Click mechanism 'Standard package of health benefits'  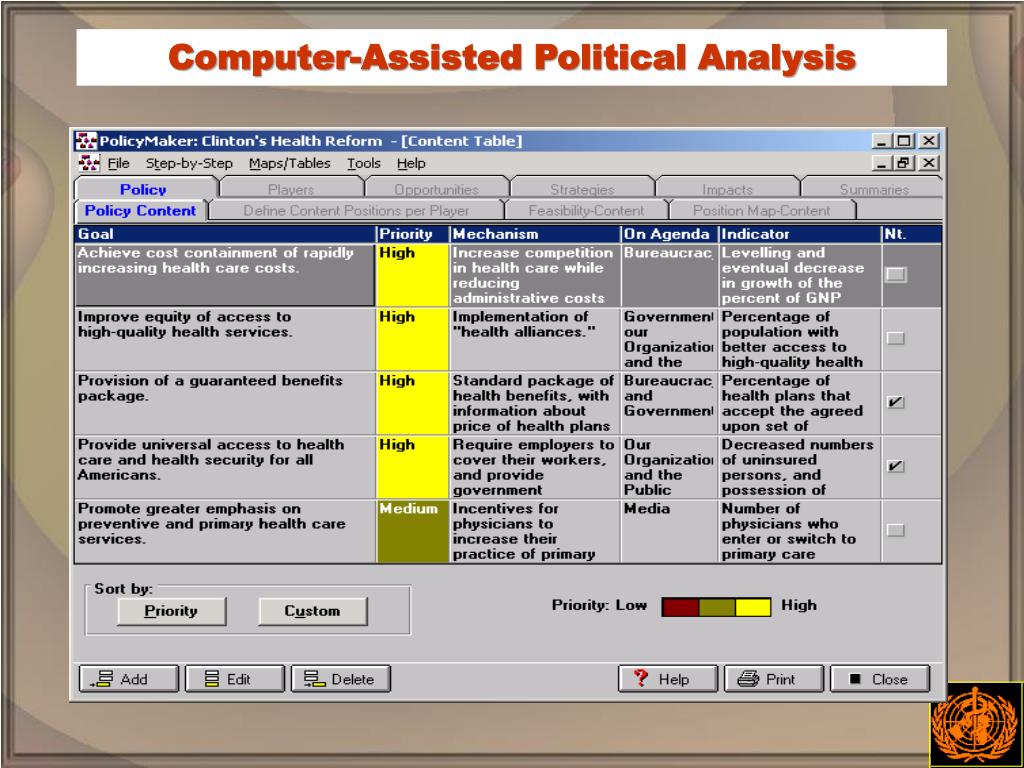point(535,403)
